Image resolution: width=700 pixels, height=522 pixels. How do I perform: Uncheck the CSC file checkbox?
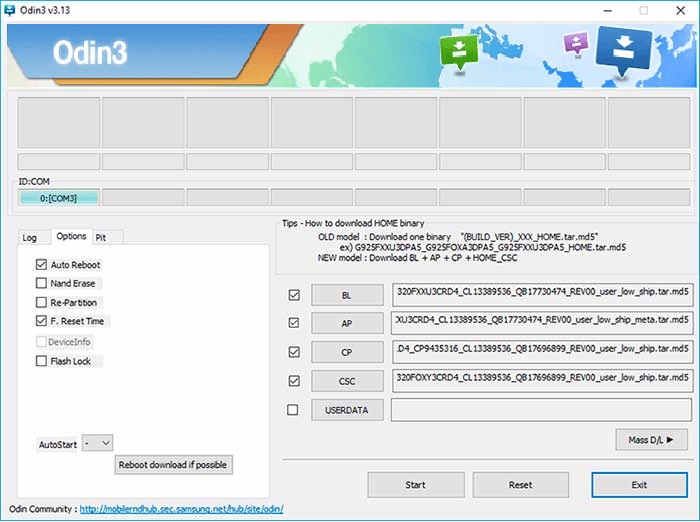(x=294, y=381)
